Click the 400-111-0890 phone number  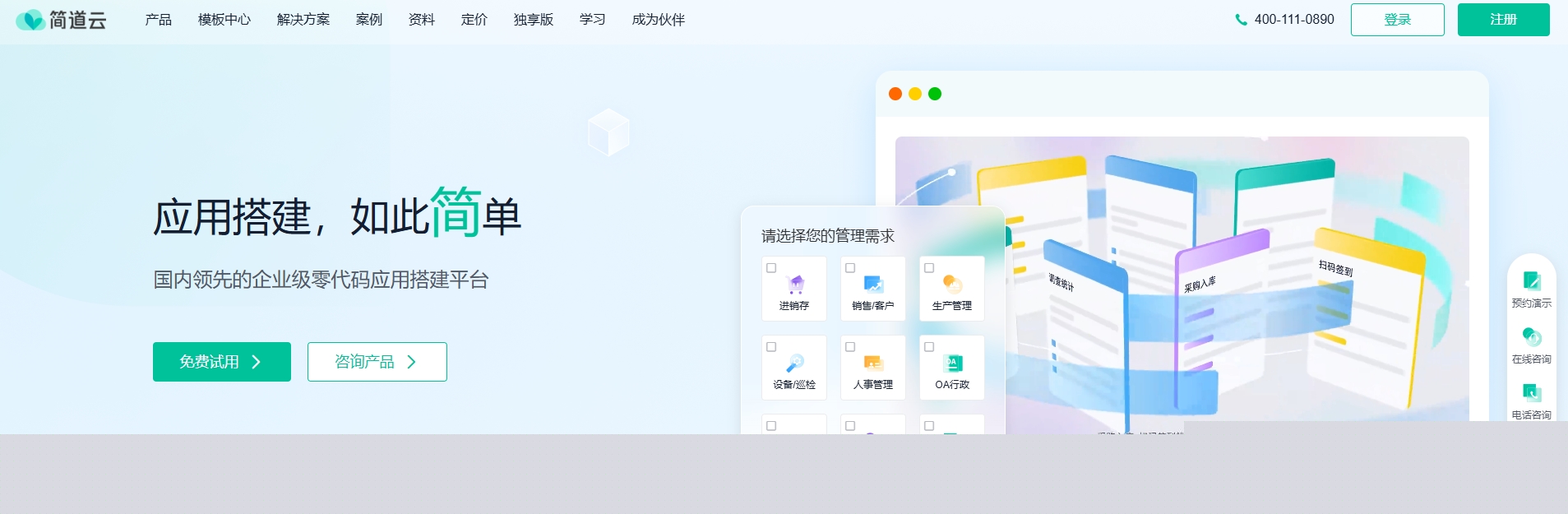1294,20
